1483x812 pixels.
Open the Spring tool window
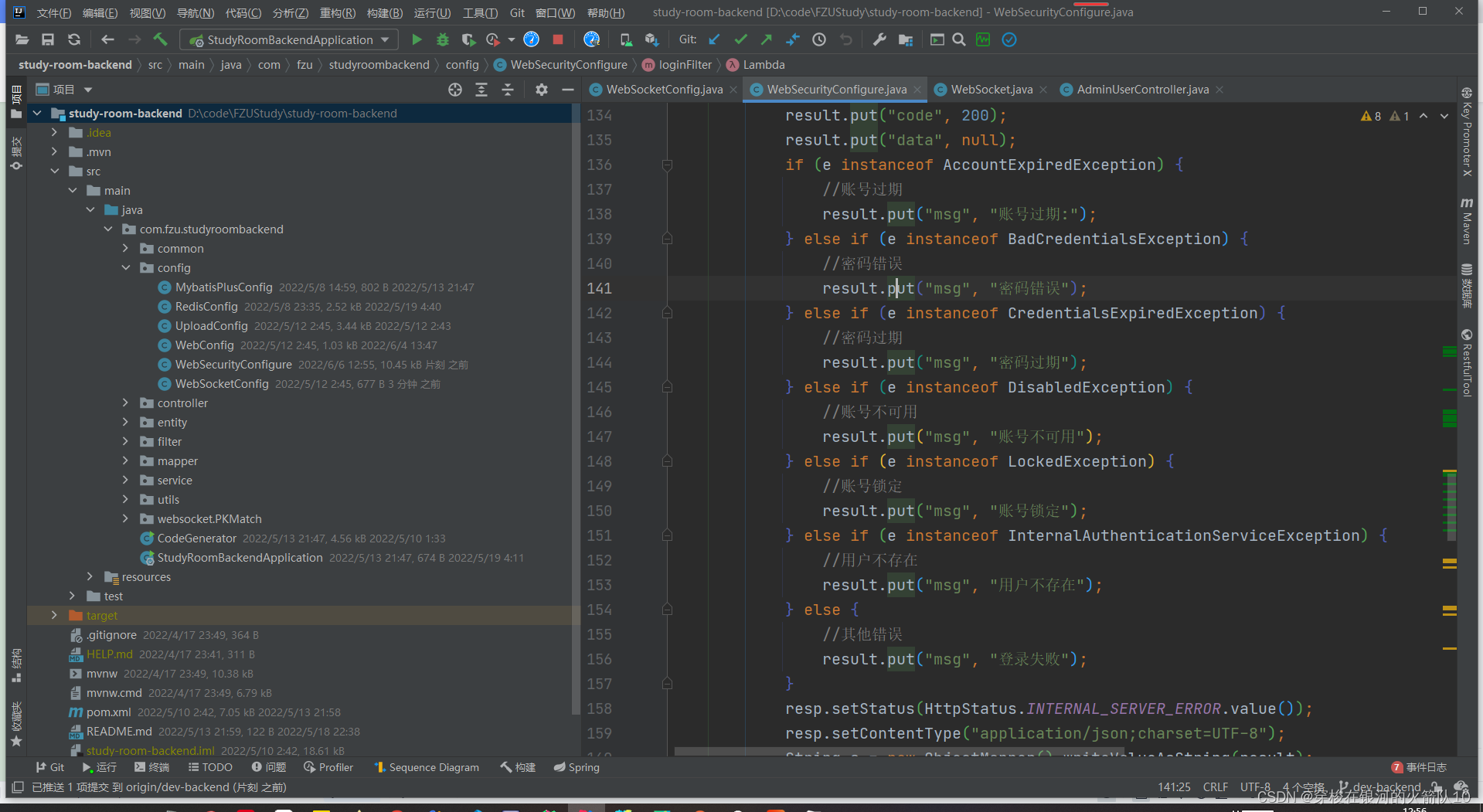[577, 767]
